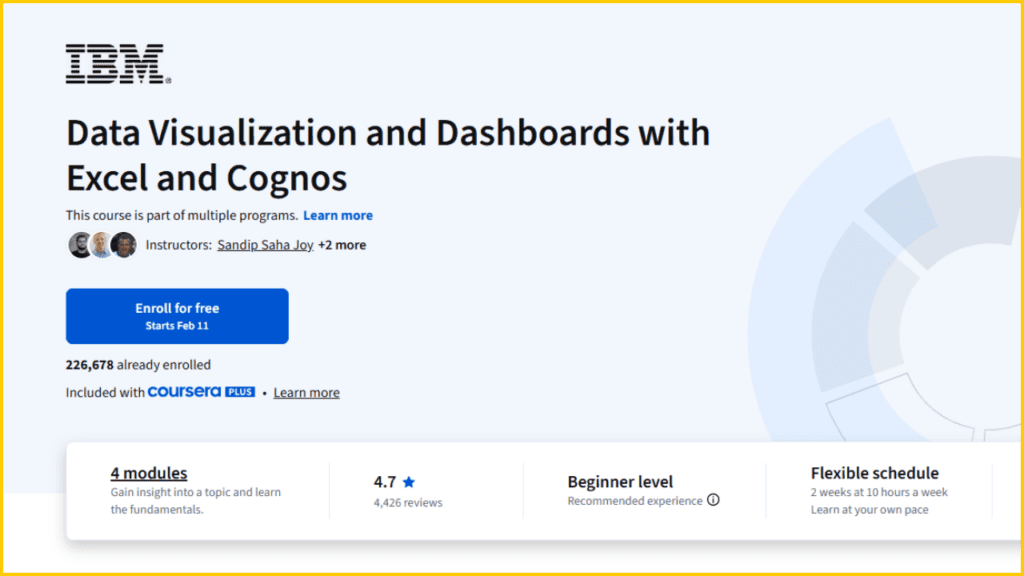Click the Flexible schedule heading
This screenshot has height=576, width=1024.
(875, 473)
